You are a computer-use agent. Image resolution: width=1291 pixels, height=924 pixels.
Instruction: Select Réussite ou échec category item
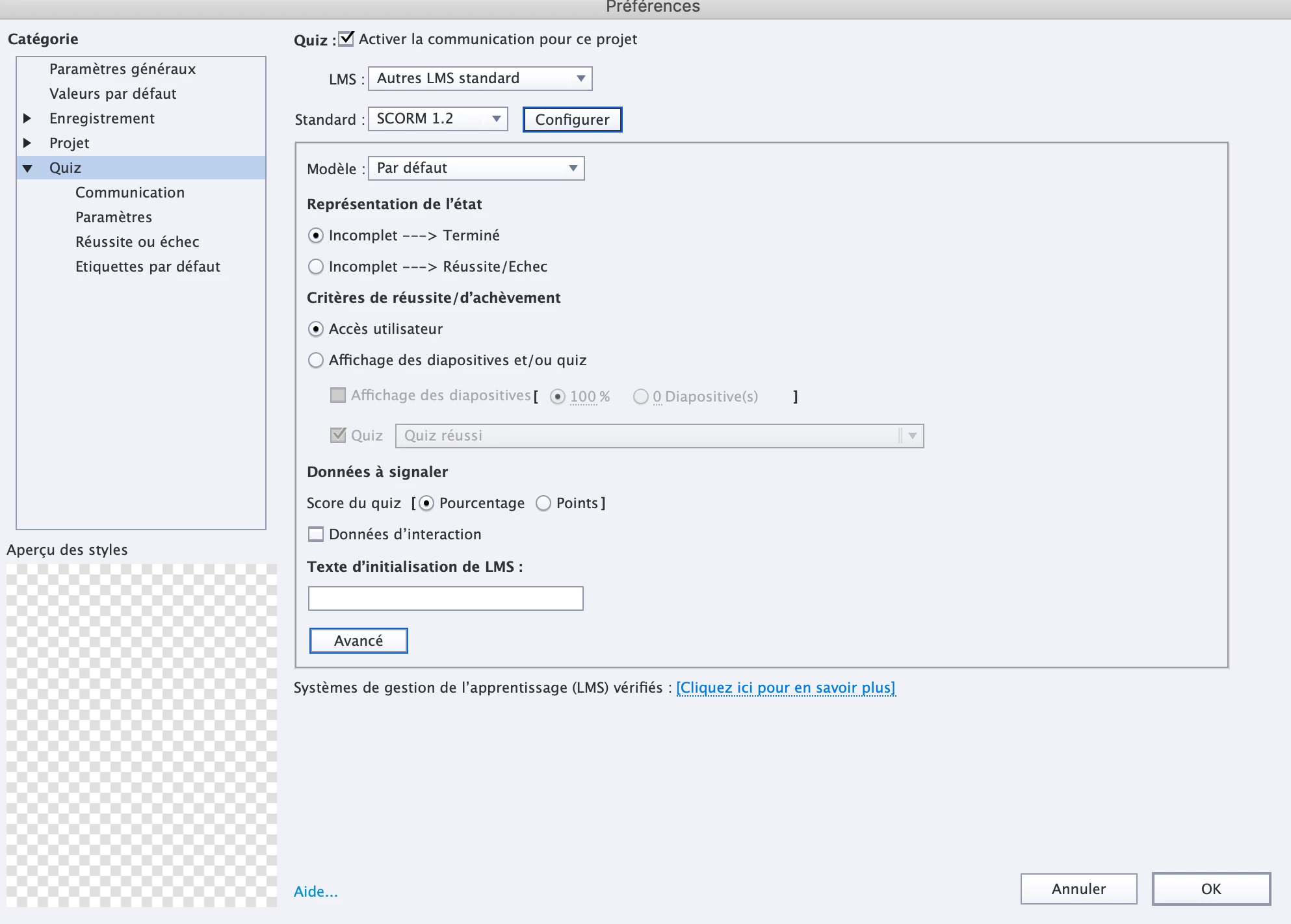pos(137,242)
